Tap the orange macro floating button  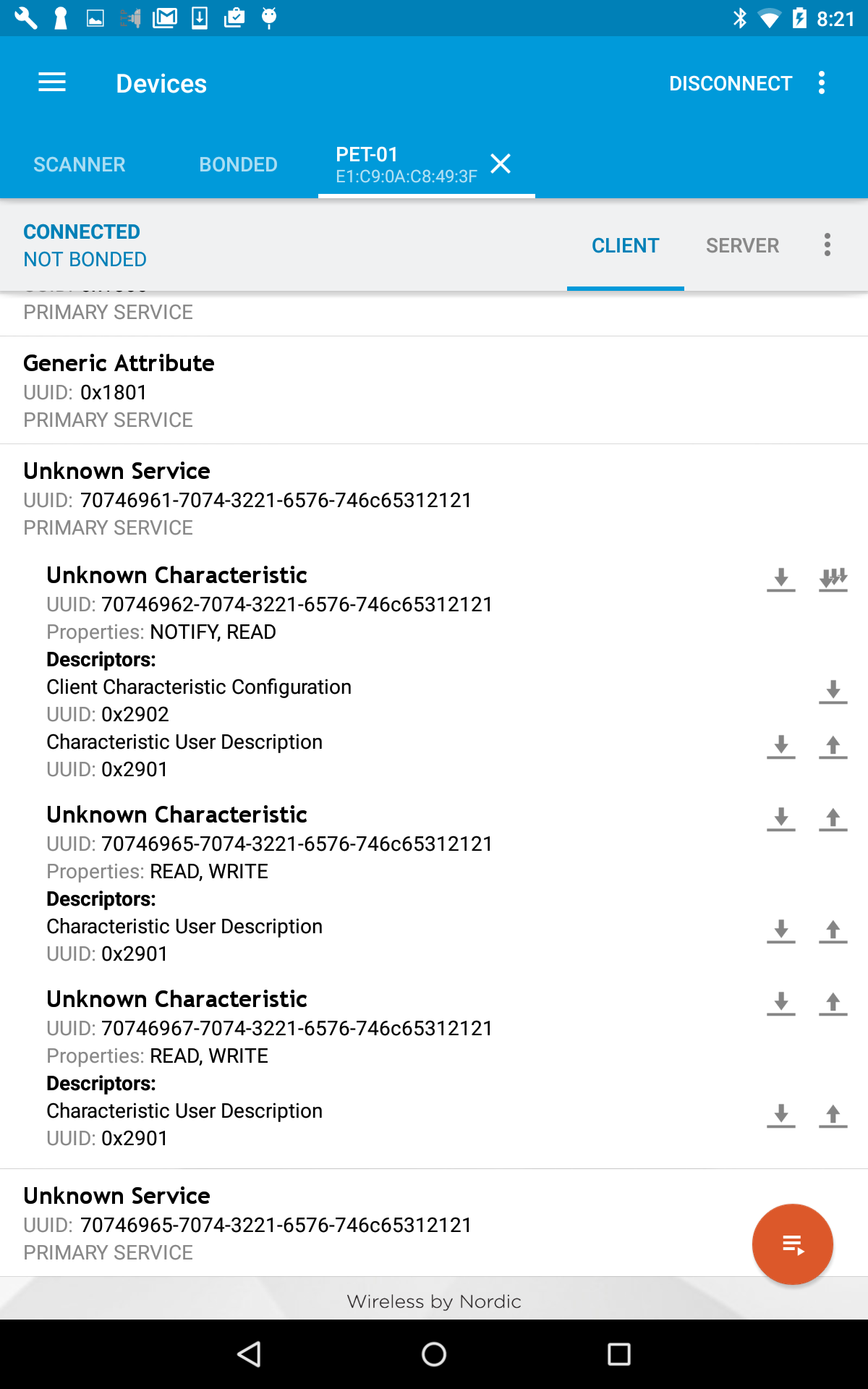[x=793, y=1244]
